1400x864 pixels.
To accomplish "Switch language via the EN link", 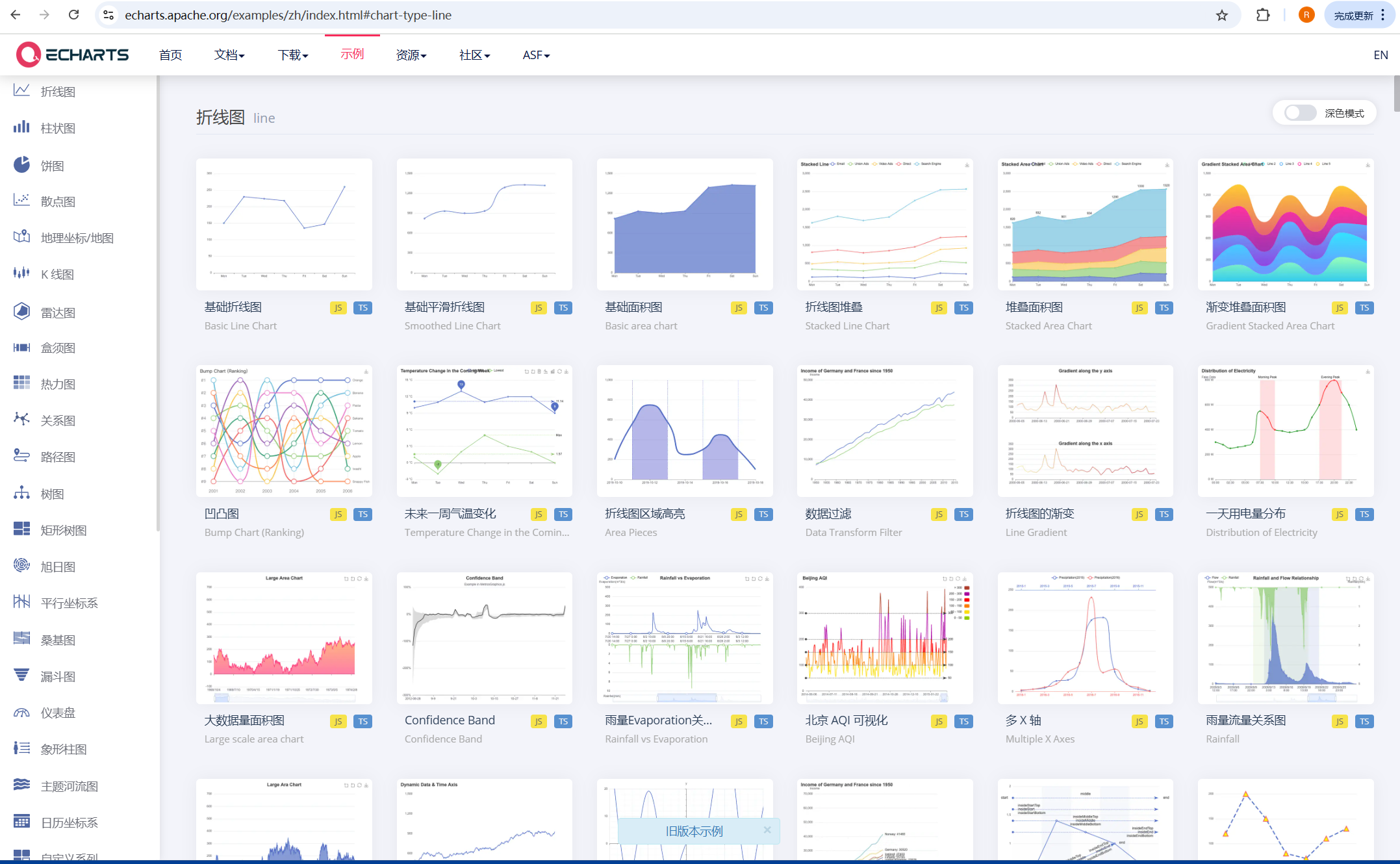I will tap(1381, 55).
